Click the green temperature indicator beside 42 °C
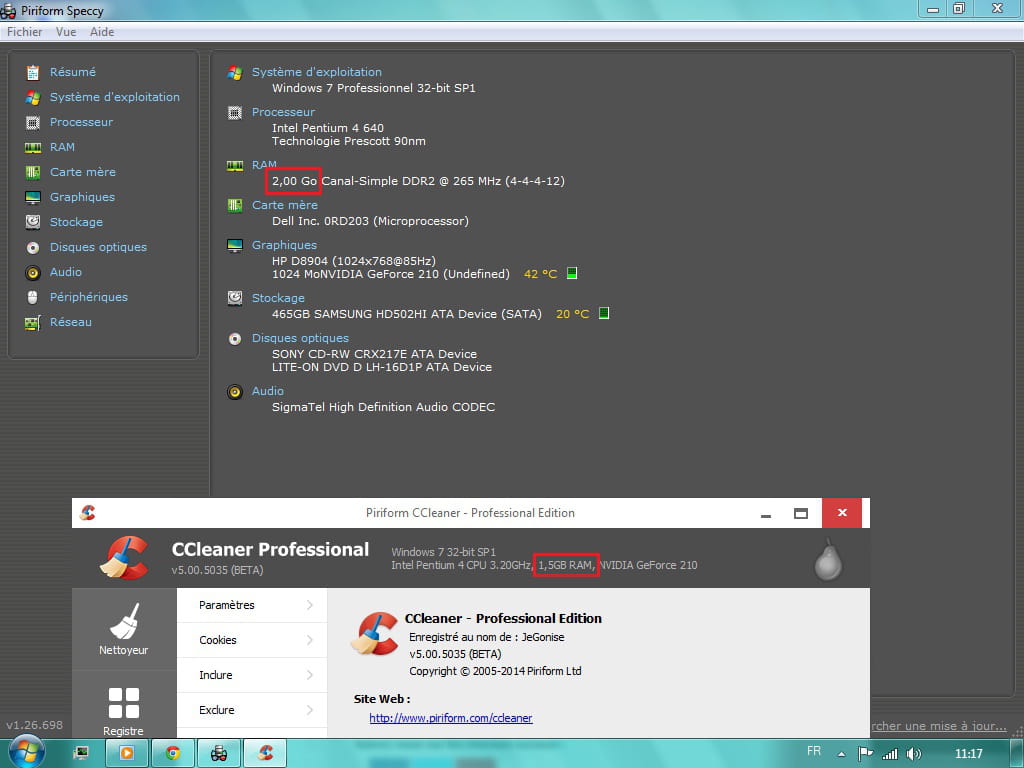Screen dimensions: 1024x768 click(572, 273)
